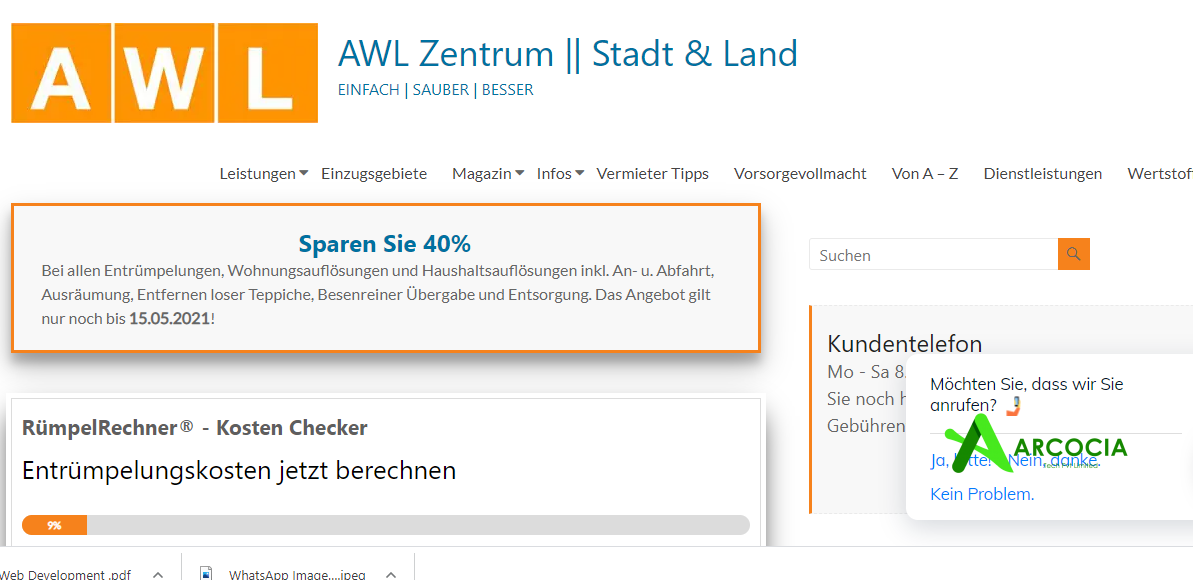The height and width of the screenshot is (580, 1193).
Task: Expand the Magazin dropdown arrow
Action: click(520, 173)
